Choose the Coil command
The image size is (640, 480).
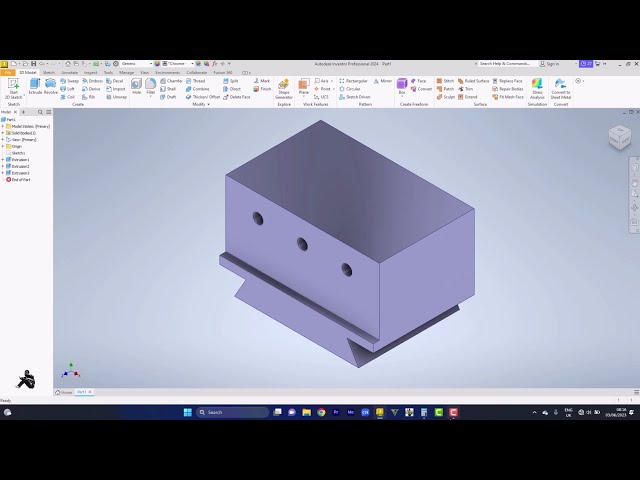[x=68, y=97]
